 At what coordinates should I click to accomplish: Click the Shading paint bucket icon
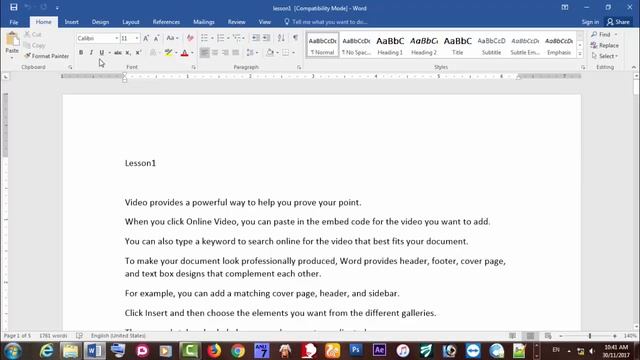pyautogui.click(x=270, y=53)
